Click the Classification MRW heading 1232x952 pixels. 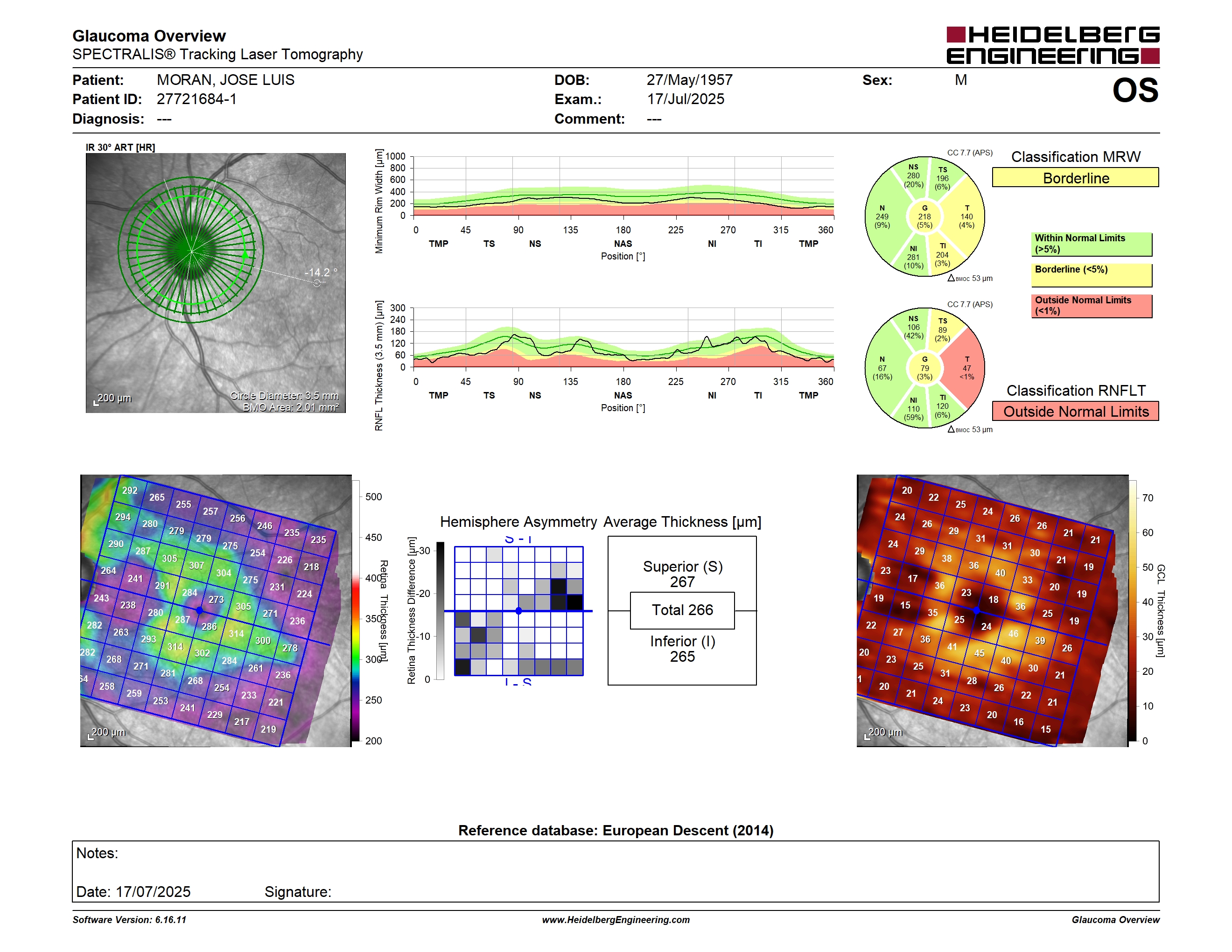tap(1076, 157)
